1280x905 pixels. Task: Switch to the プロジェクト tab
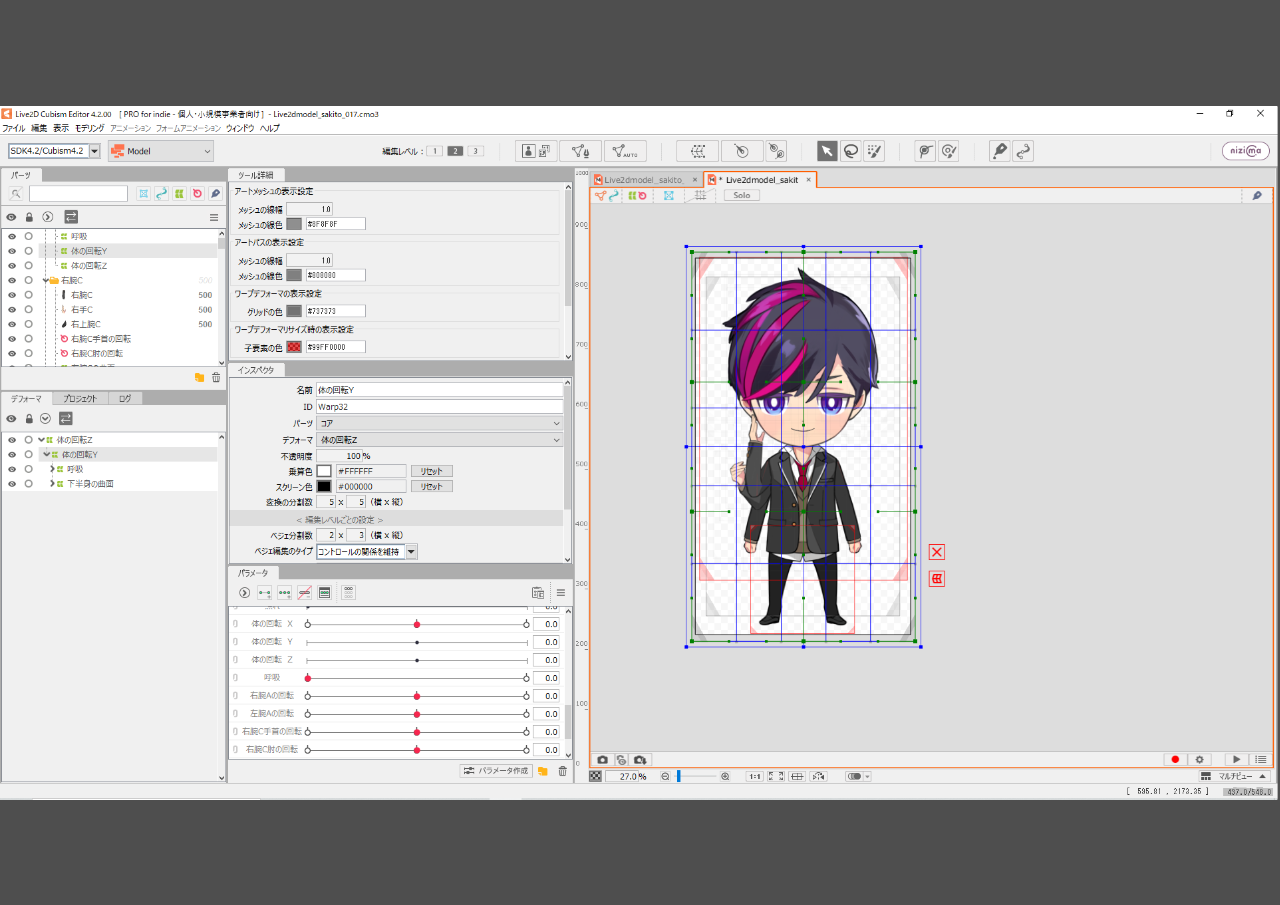(81, 398)
